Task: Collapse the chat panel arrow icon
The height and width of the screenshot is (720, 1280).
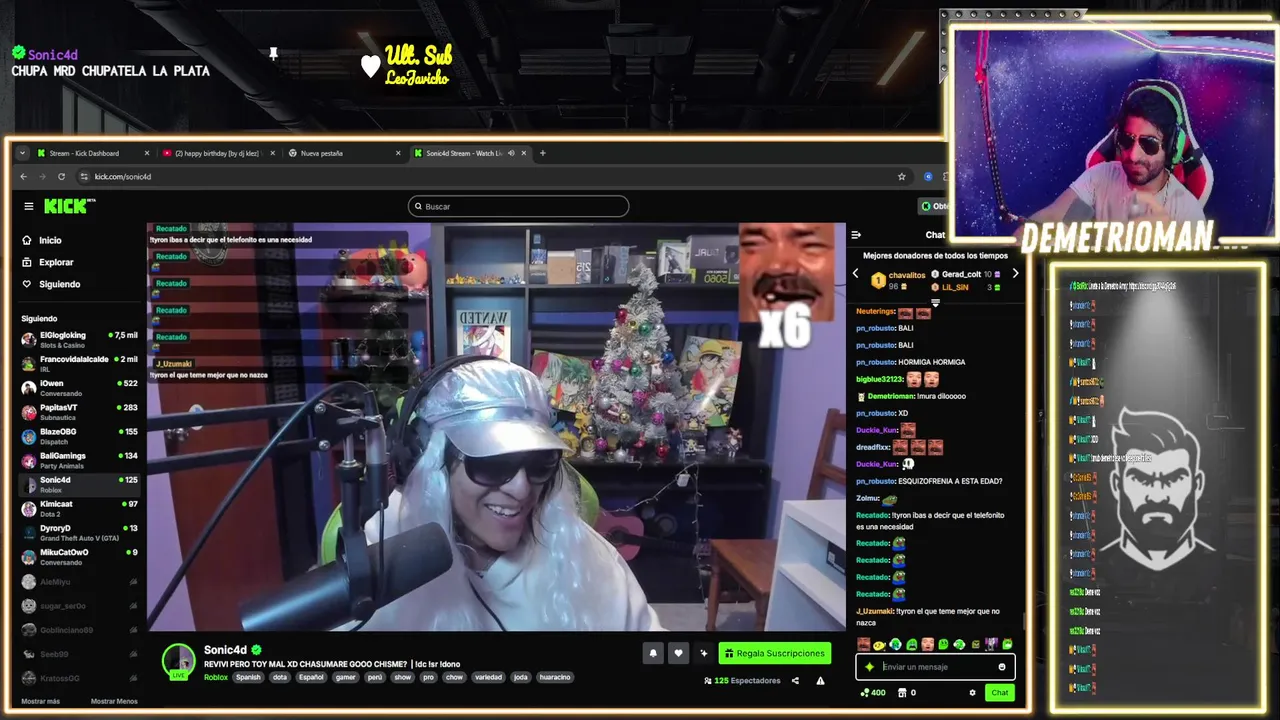Action: (856, 235)
